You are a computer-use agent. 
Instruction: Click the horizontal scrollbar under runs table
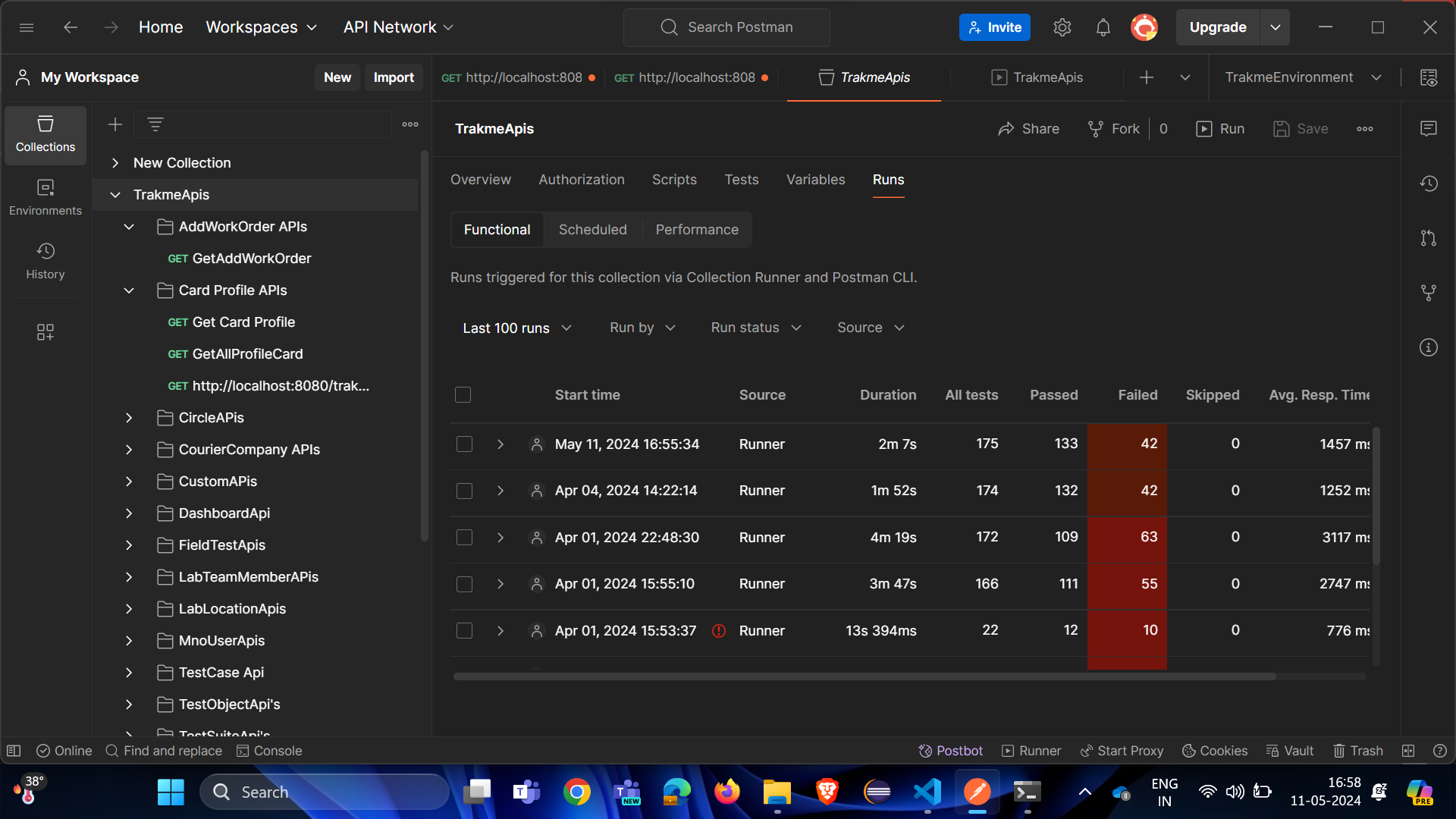[x=864, y=676]
